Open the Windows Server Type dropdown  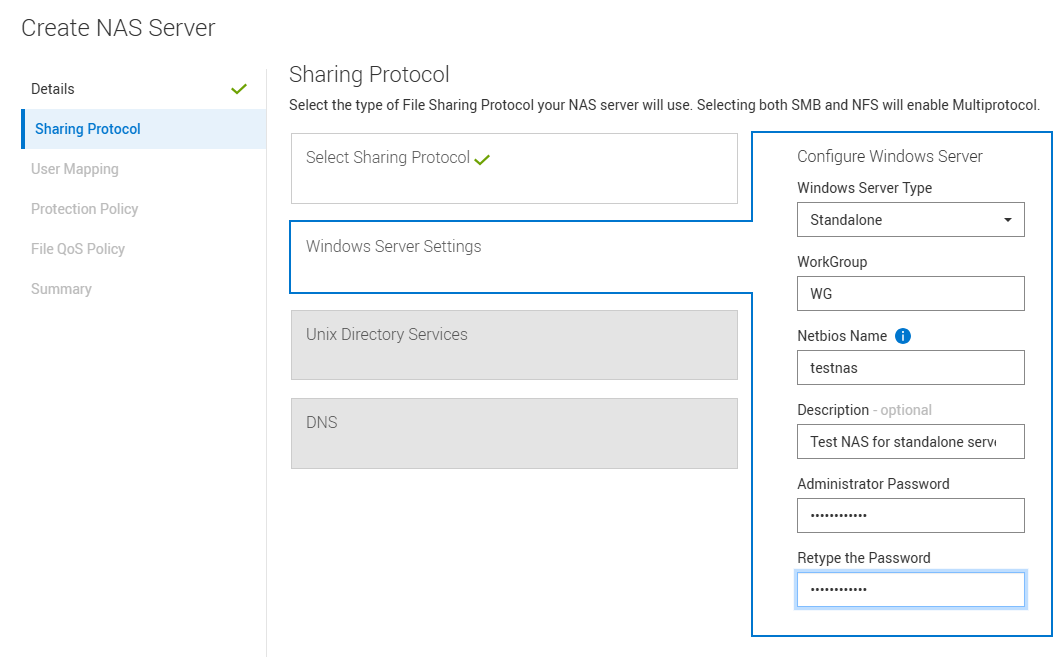coord(910,219)
